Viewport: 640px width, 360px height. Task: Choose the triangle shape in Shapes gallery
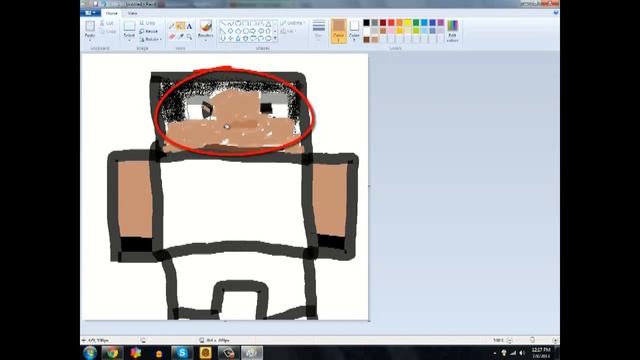coord(269,24)
